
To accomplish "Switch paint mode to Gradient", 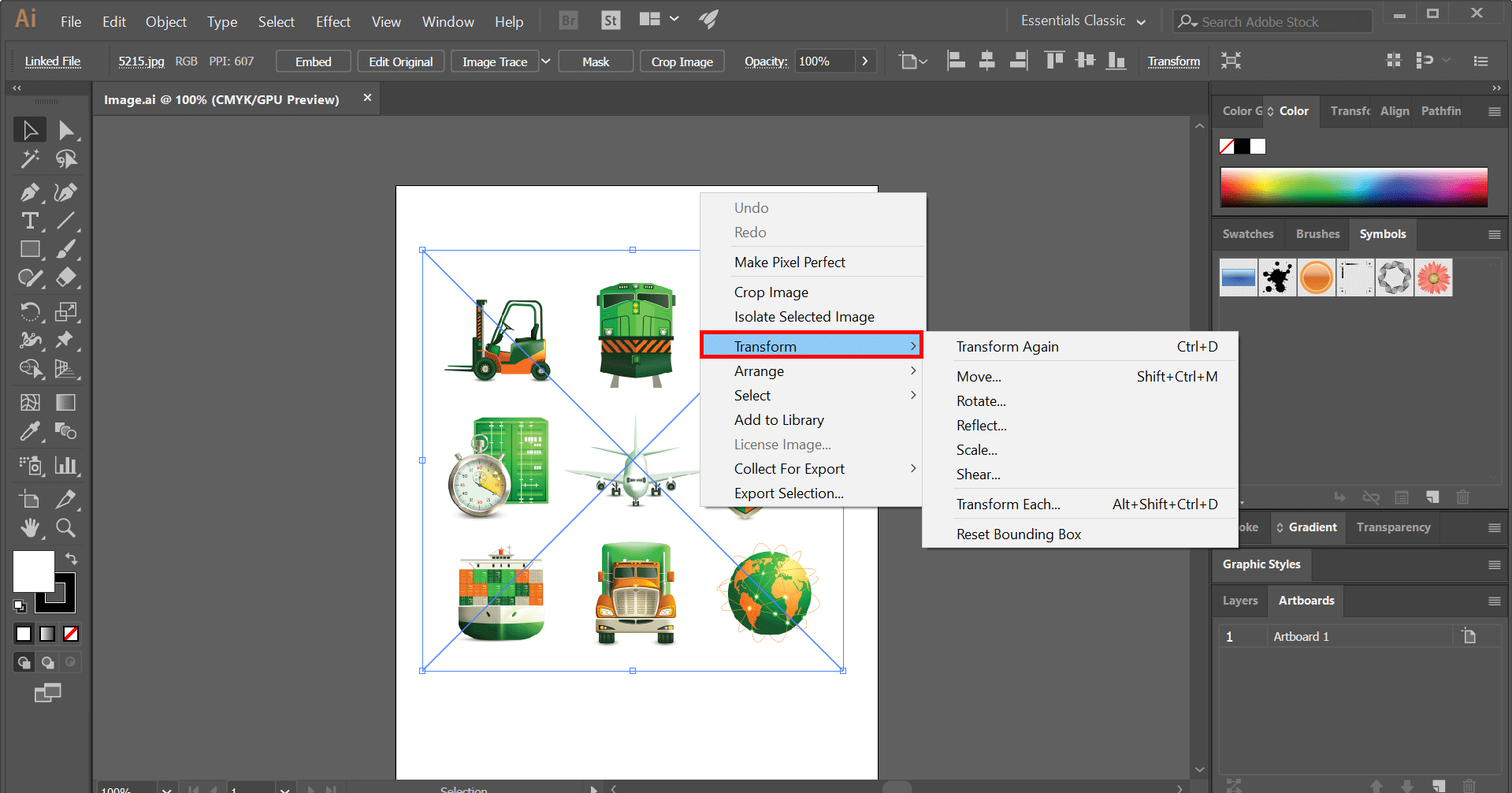I will (47, 634).
